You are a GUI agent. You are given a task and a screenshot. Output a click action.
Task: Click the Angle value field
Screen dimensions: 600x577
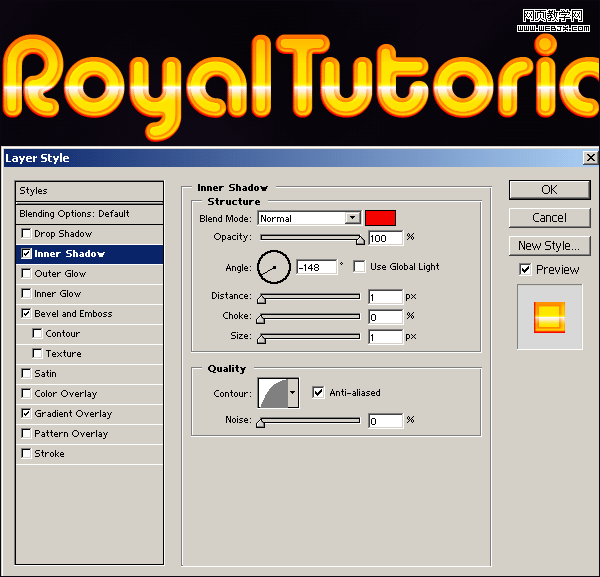317,267
